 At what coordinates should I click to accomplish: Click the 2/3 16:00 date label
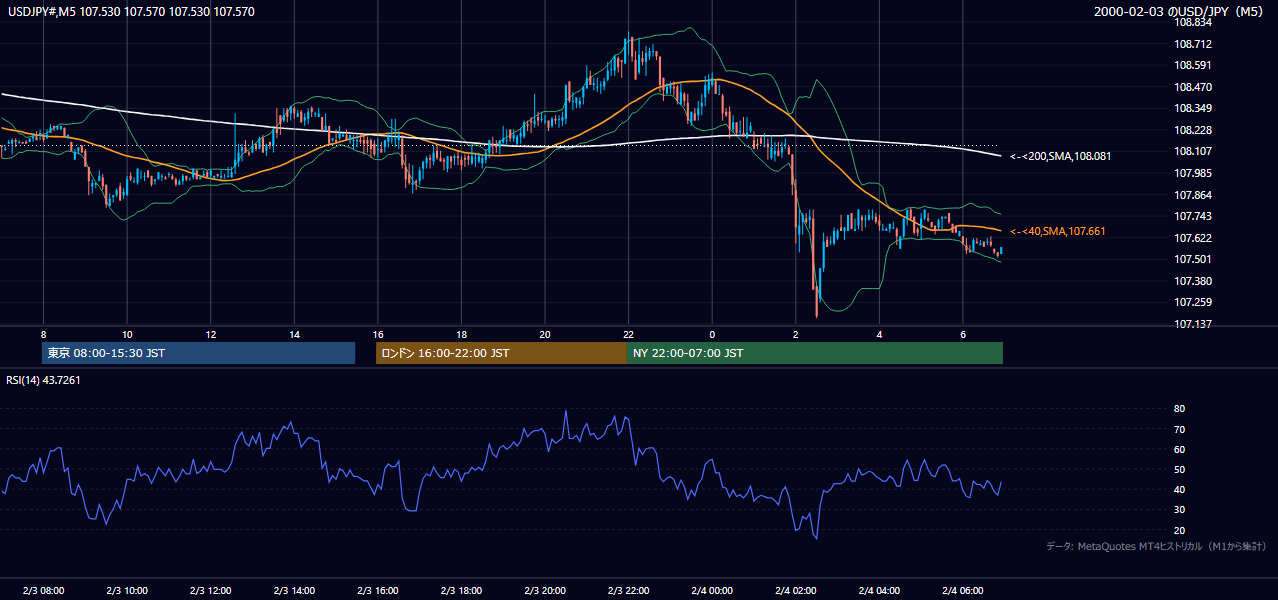(x=377, y=590)
